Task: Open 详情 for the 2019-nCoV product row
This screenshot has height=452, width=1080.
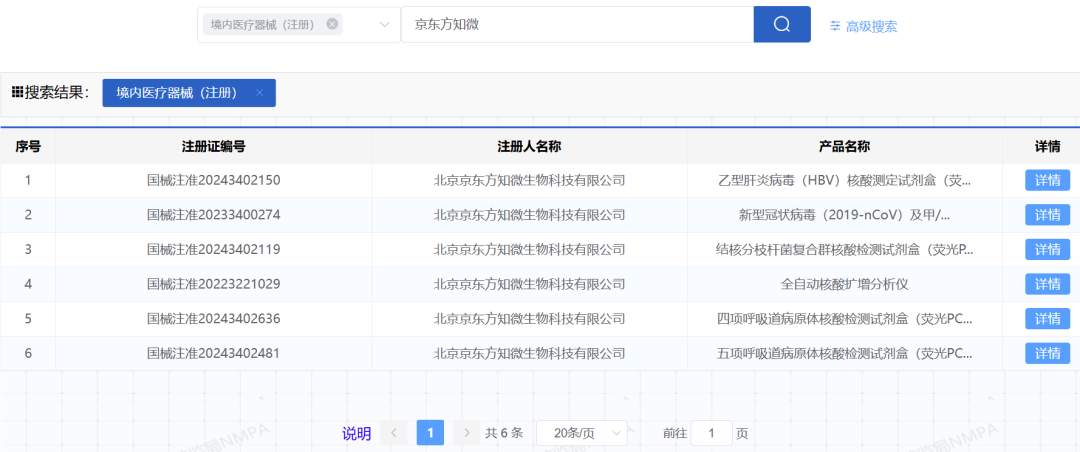Action: click(1047, 215)
